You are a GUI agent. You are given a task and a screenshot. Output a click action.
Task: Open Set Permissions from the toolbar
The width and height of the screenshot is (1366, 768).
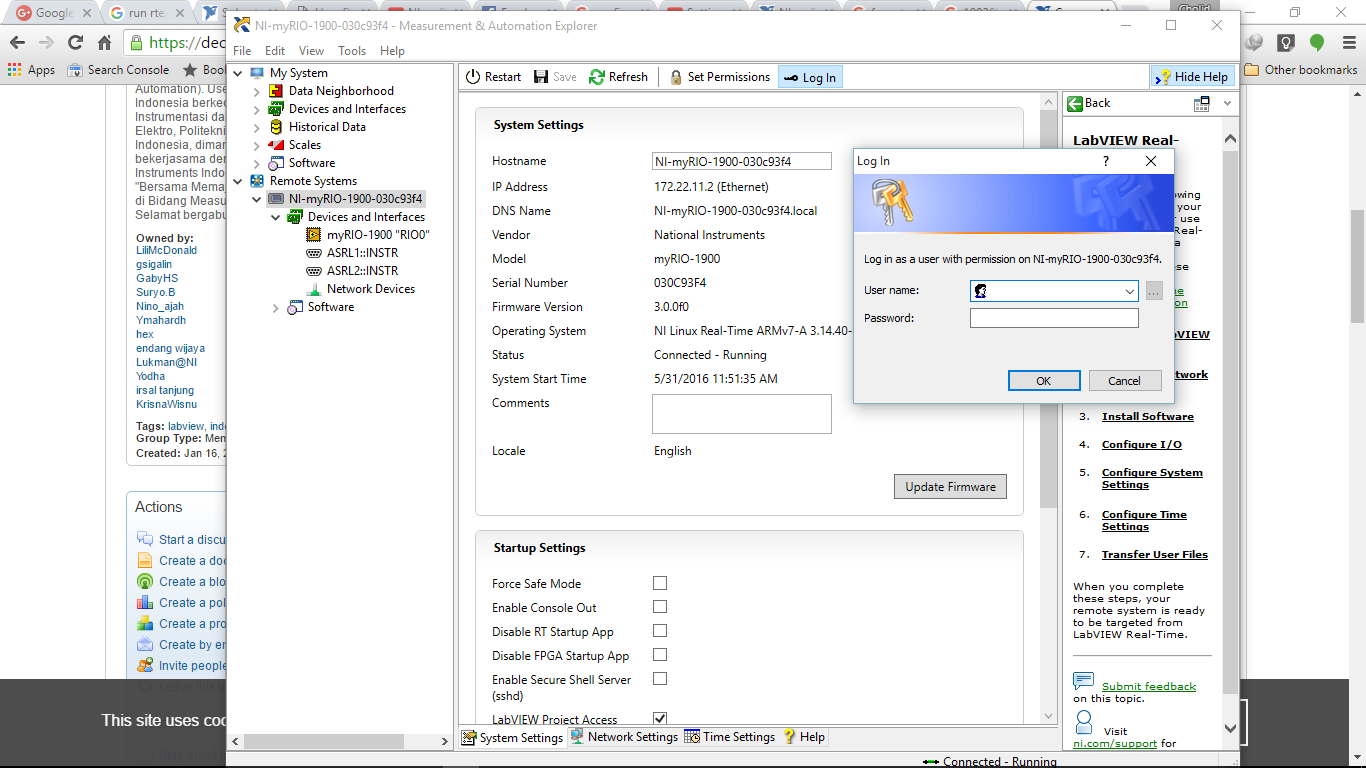[719, 77]
